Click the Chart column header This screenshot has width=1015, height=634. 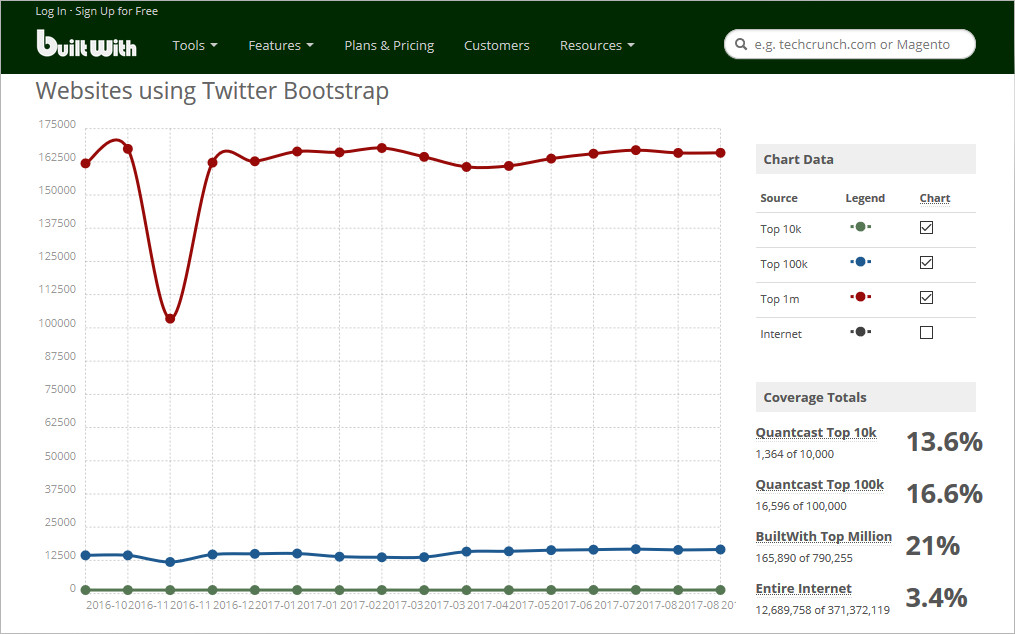coord(935,198)
